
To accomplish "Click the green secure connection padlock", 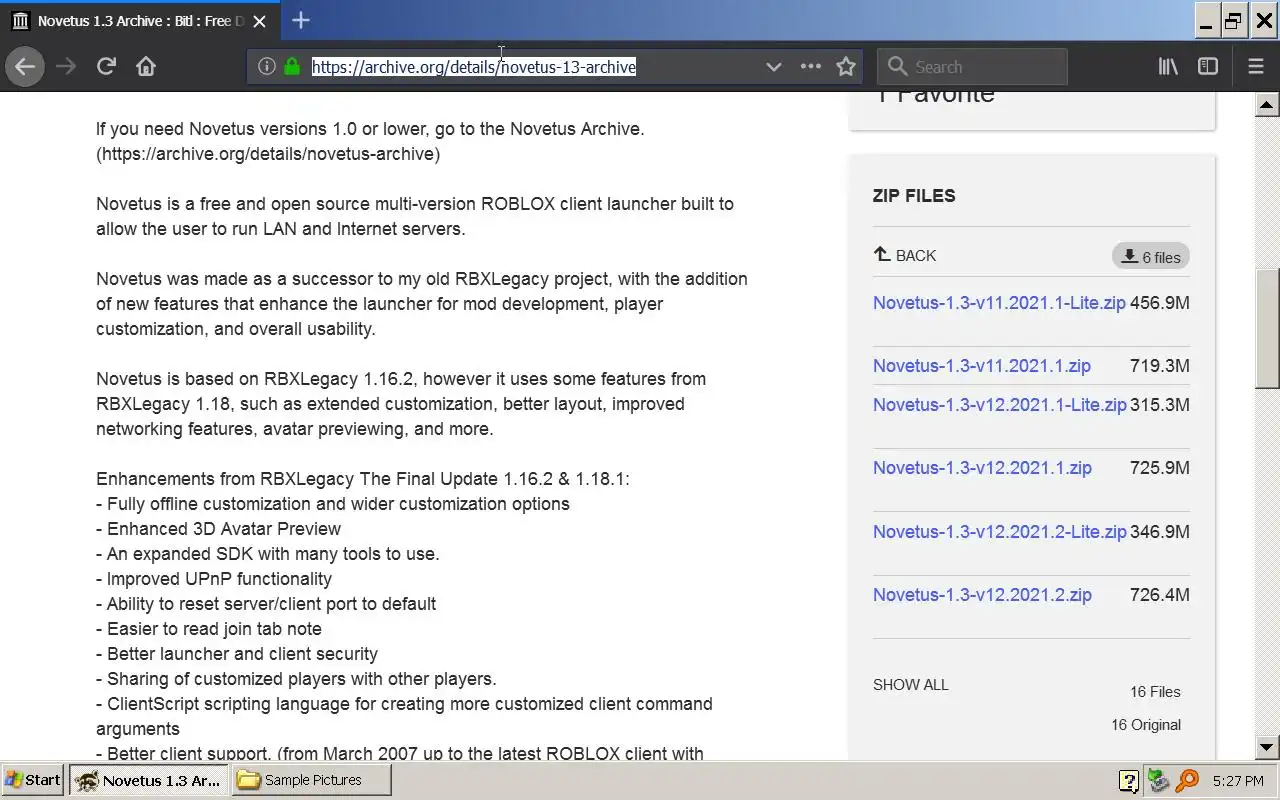I will 292,67.
